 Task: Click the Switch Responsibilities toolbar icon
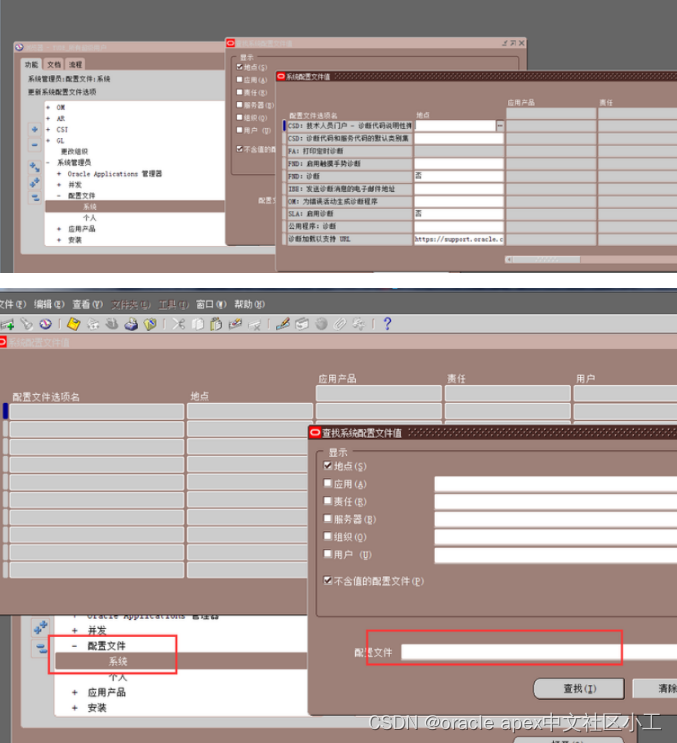(x=112, y=324)
